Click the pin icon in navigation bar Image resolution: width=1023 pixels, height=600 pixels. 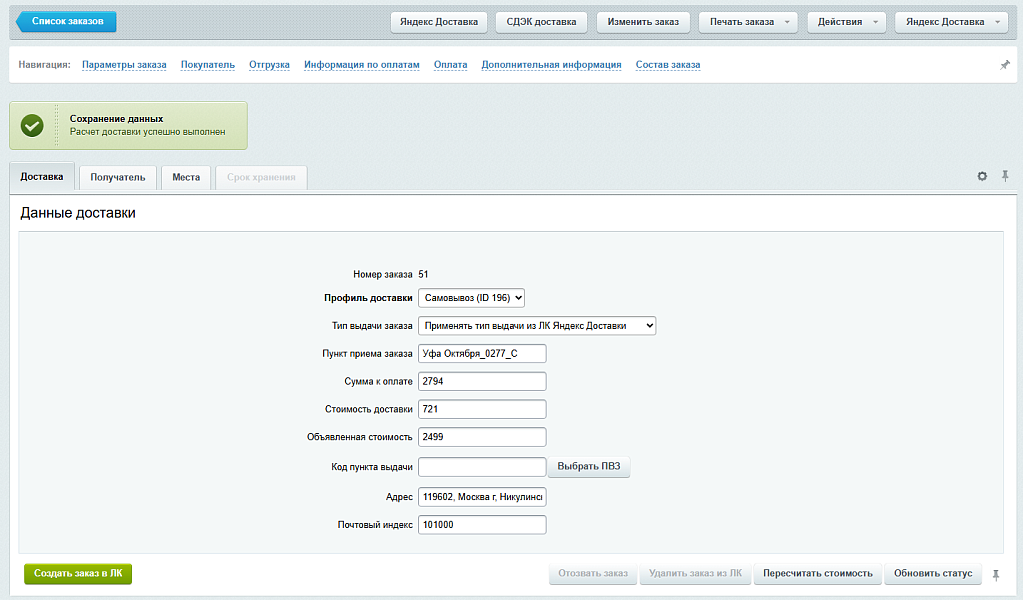[1005, 65]
